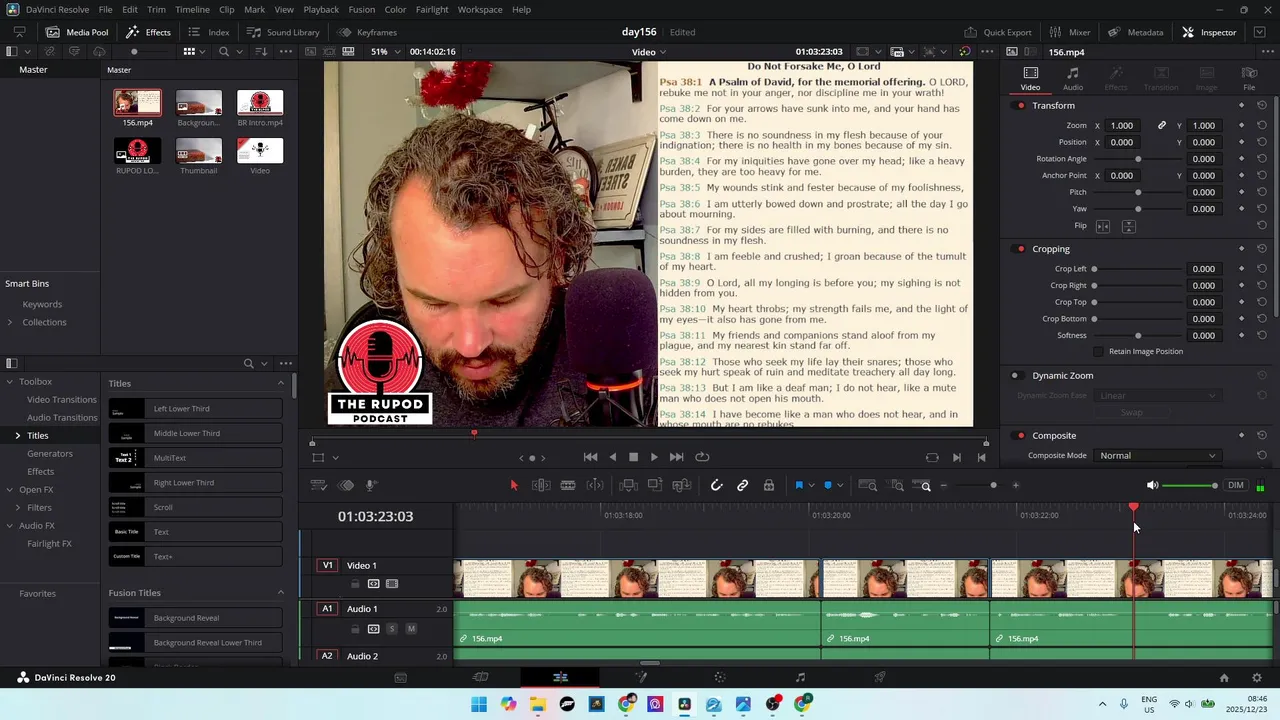Click the timeline zoom-out minus icon

943,485
